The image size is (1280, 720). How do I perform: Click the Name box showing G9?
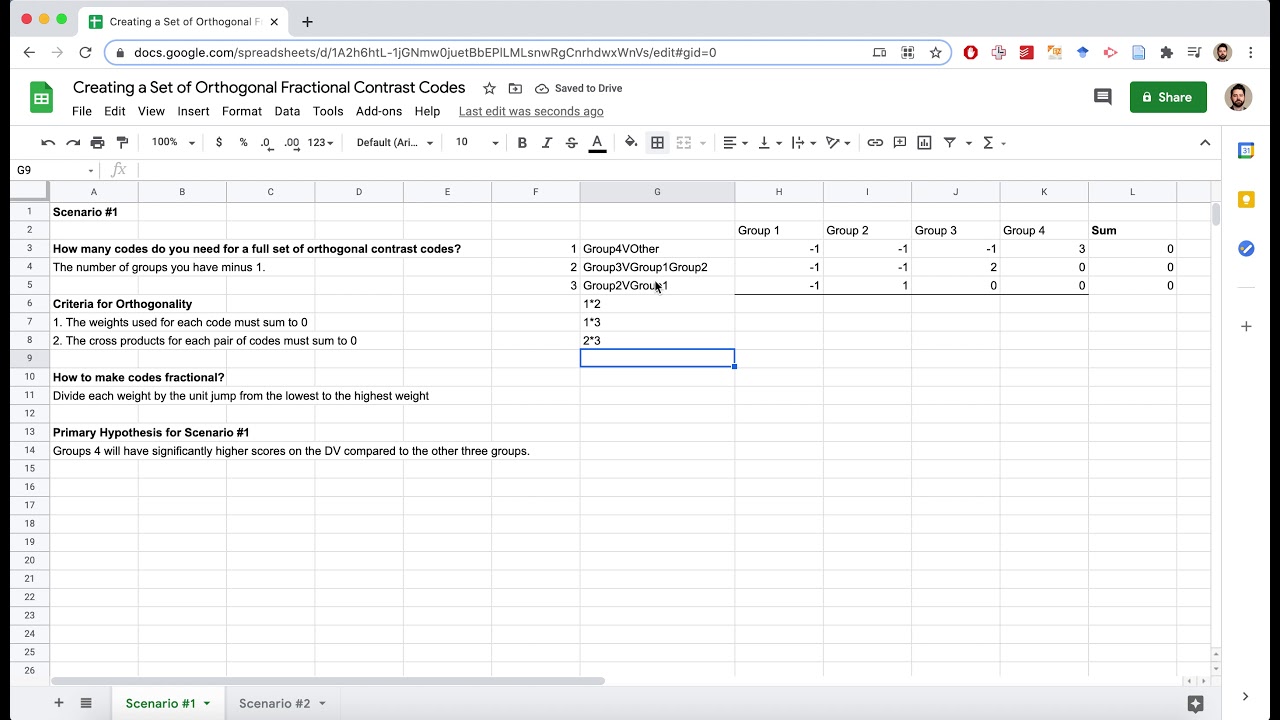[x=55, y=170]
